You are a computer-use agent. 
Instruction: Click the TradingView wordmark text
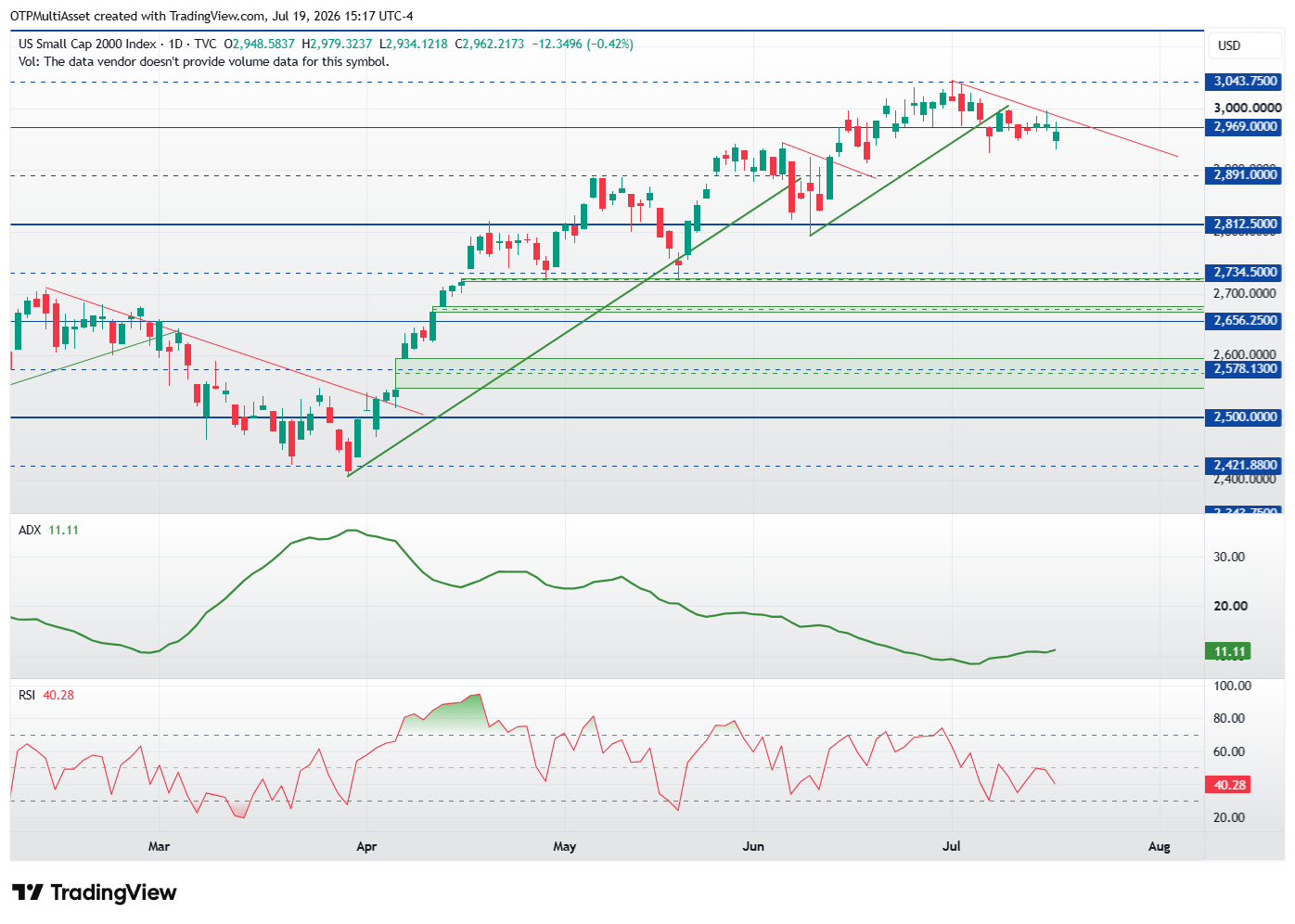point(113,892)
